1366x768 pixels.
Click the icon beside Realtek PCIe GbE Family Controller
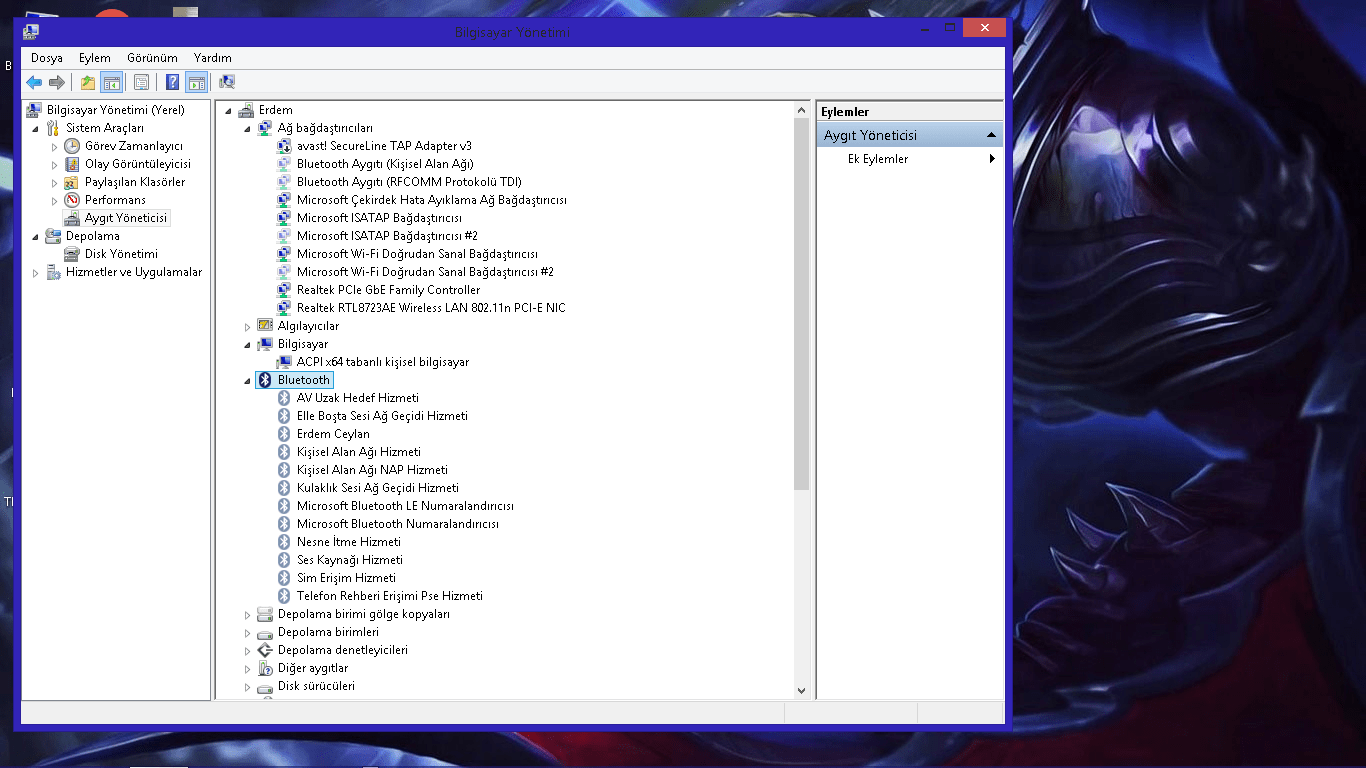(x=284, y=290)
